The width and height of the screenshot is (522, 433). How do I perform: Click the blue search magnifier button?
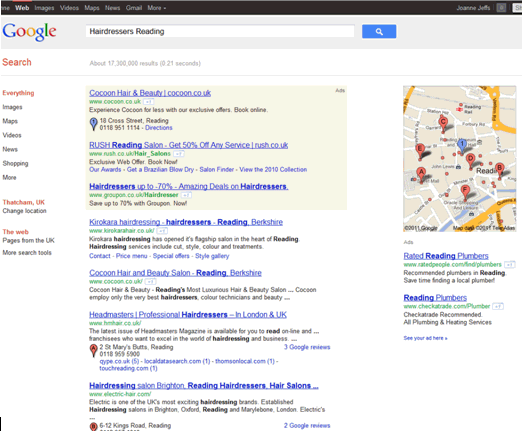point(379,31)
